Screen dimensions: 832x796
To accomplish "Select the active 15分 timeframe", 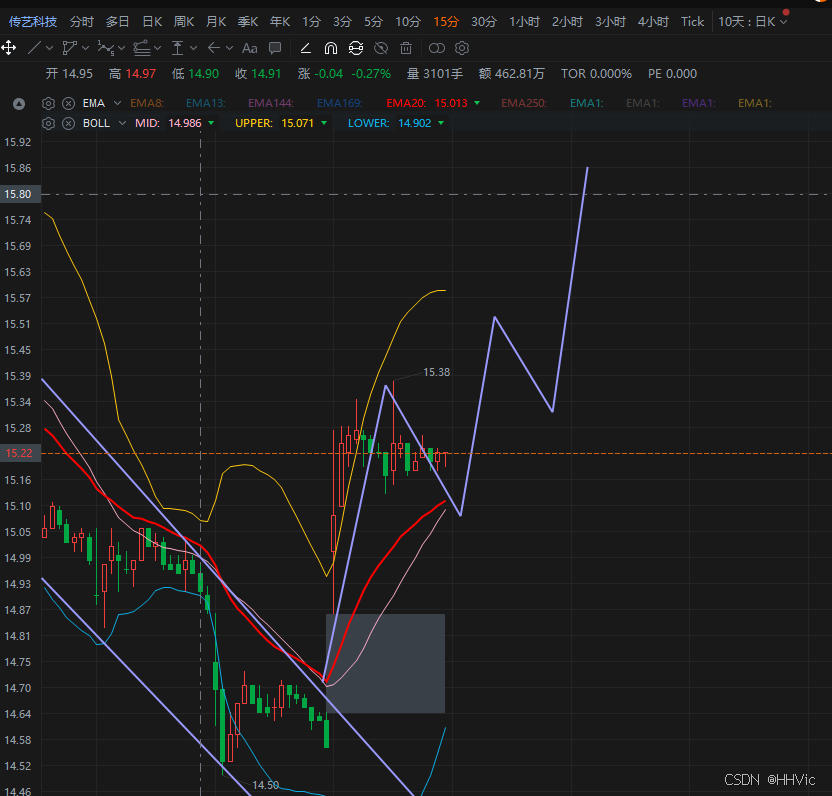I will pyautogui.click(x=446, y=22).
